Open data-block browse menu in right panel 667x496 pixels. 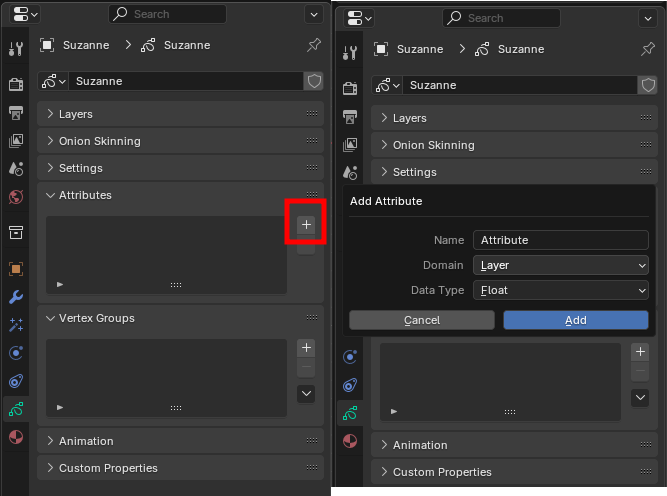388,85
